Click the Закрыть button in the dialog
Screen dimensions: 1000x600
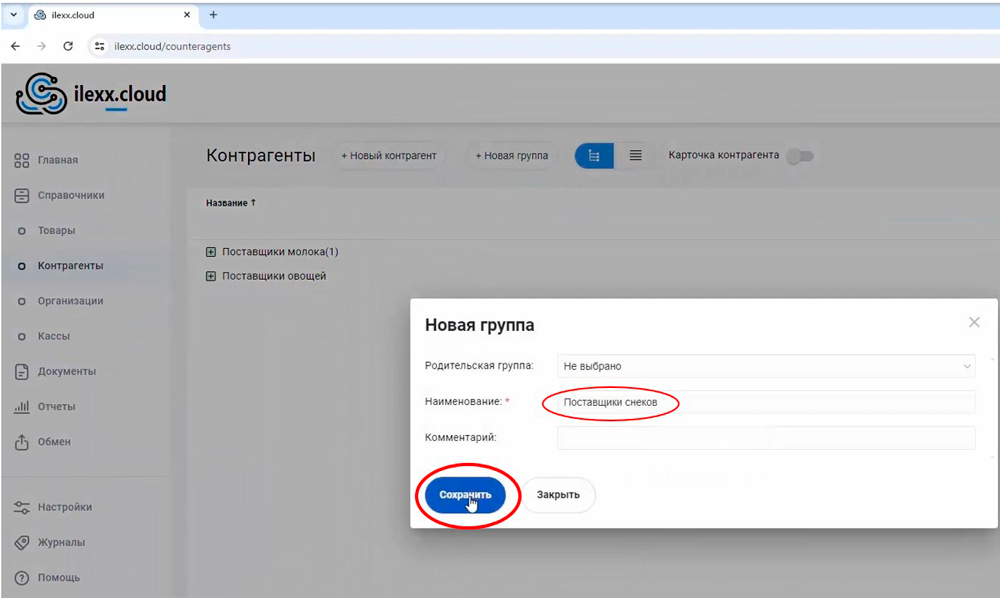click(558, 495)
